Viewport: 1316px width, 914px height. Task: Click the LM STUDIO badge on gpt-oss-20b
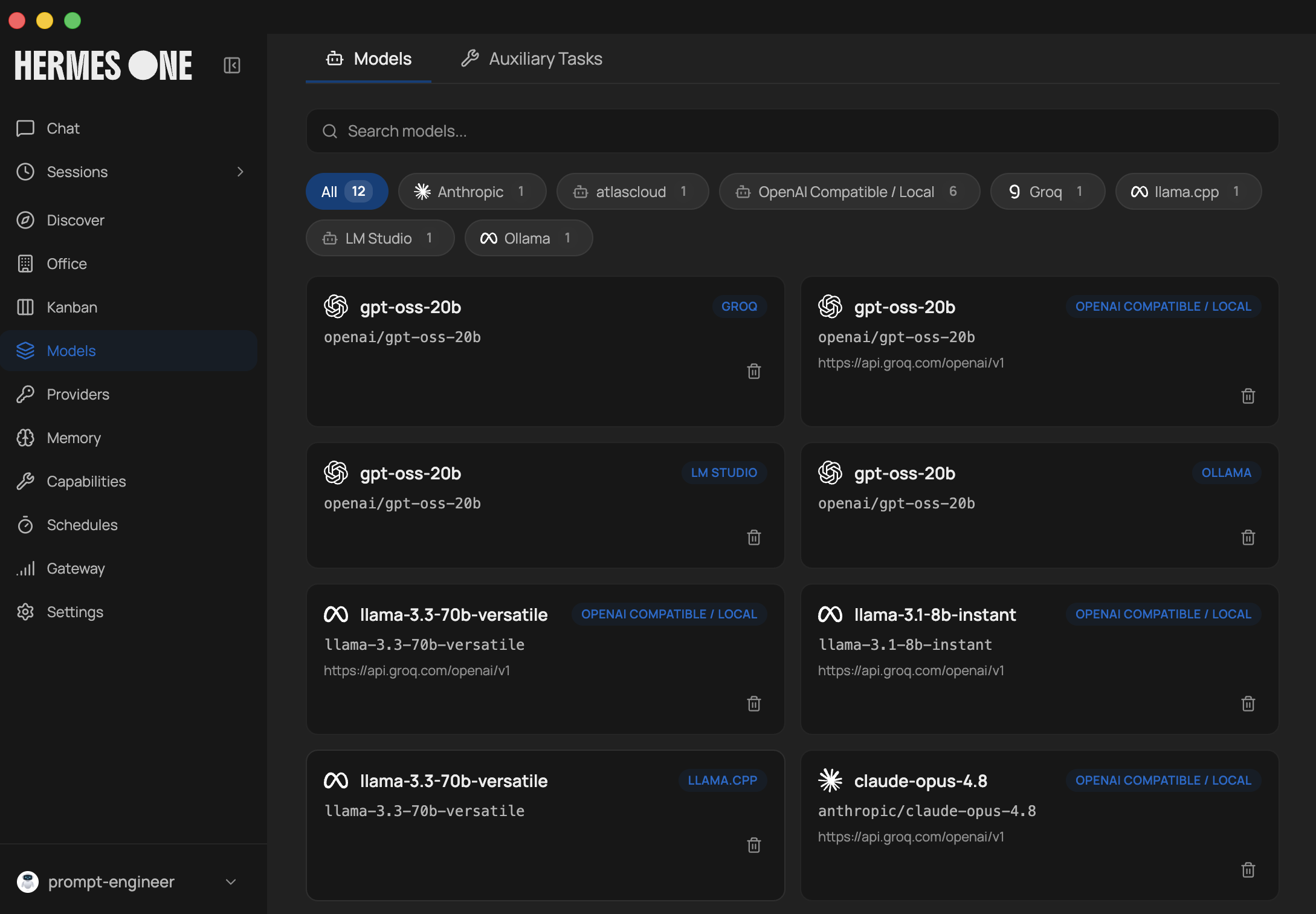tap(724, 473)
